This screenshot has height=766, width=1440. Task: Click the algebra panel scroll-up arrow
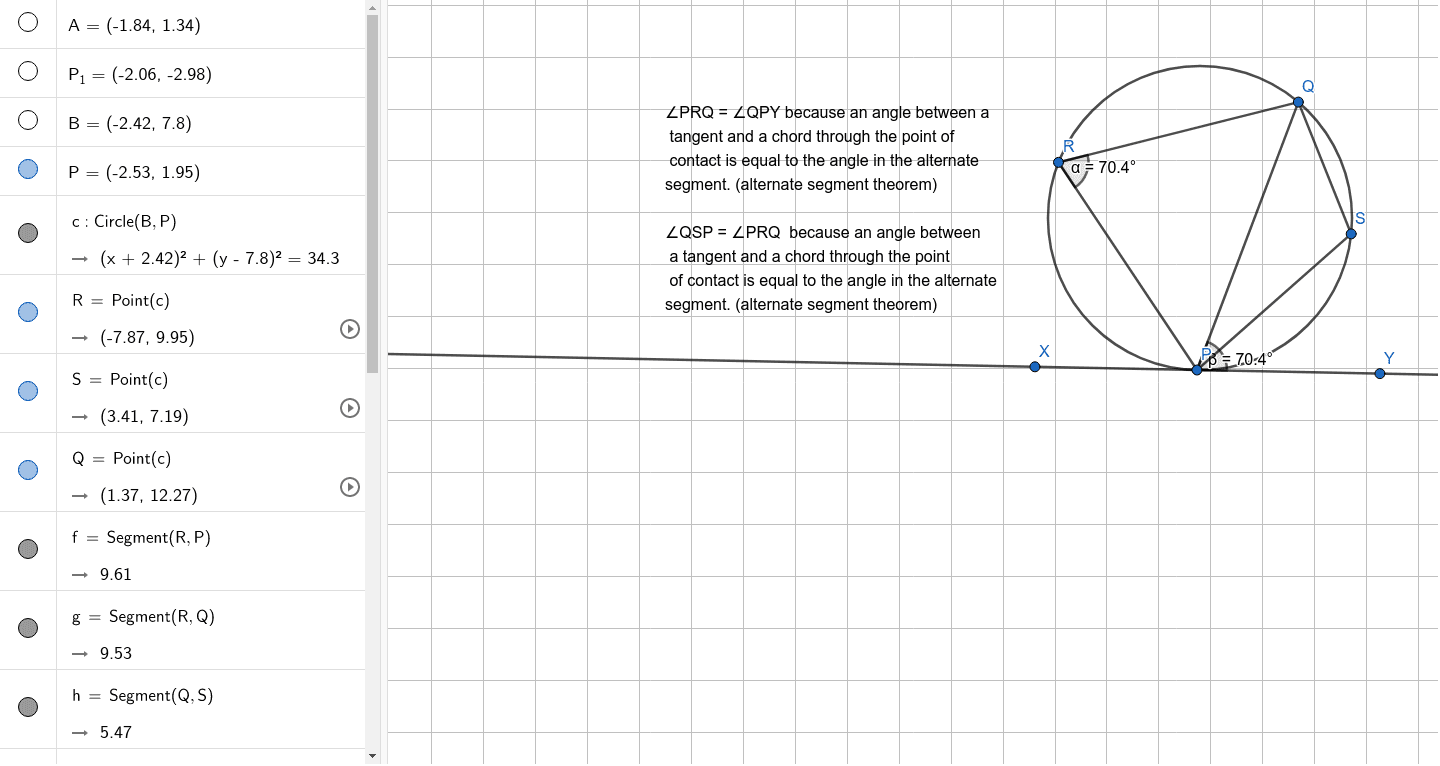(x=373, y=8)
